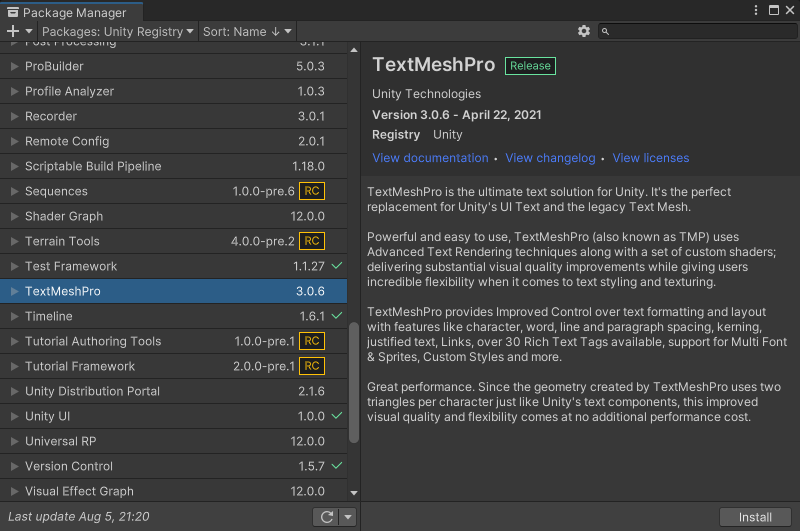
Task: Expand the ProBuilder package versions
Action: pos(14,66)
